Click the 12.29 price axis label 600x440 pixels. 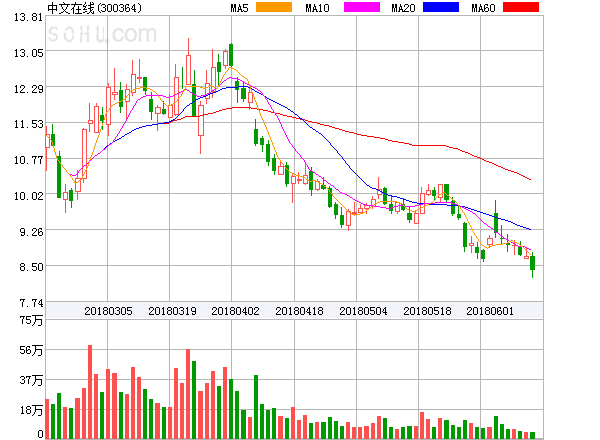click(x=28, y=89)
